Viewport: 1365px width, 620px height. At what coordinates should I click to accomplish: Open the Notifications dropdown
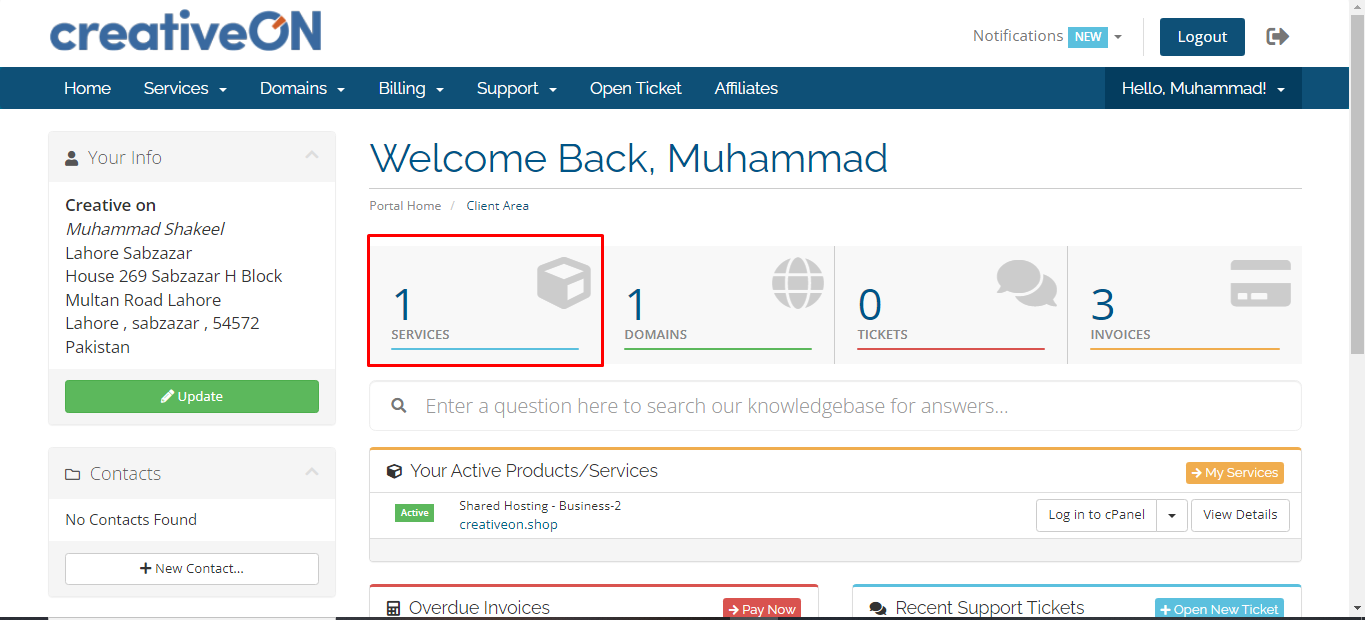pos(1046,36)
